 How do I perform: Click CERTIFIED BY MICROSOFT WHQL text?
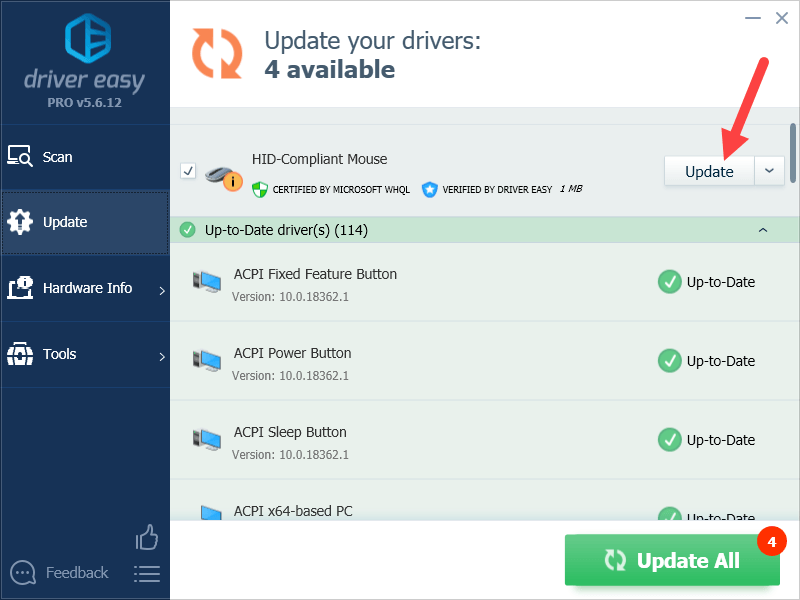[341, 190]
